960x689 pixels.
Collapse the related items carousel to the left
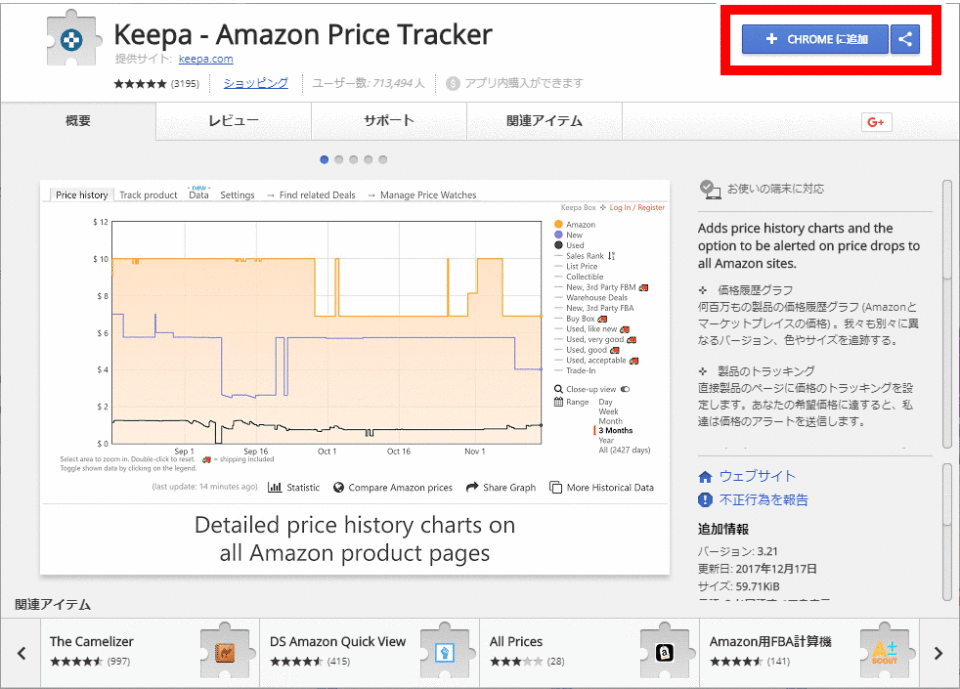[x=21, y=652]
